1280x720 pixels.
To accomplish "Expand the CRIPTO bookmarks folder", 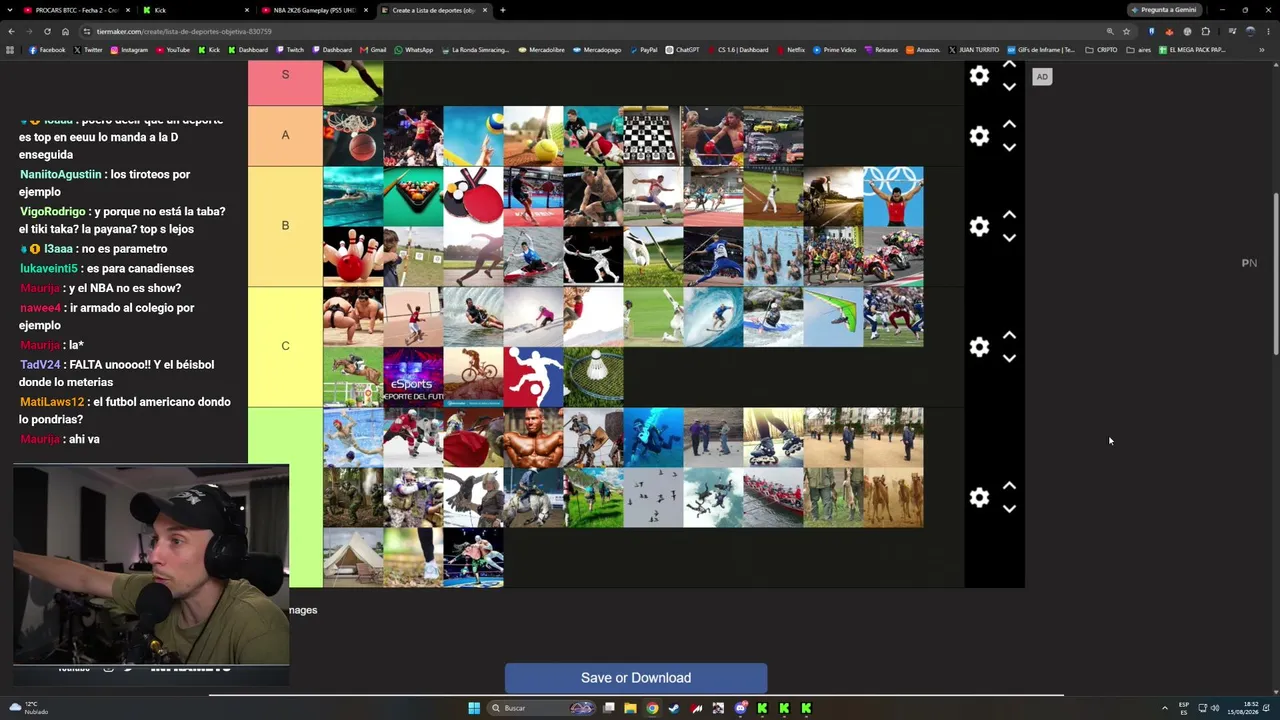I will pos(1102,49).
